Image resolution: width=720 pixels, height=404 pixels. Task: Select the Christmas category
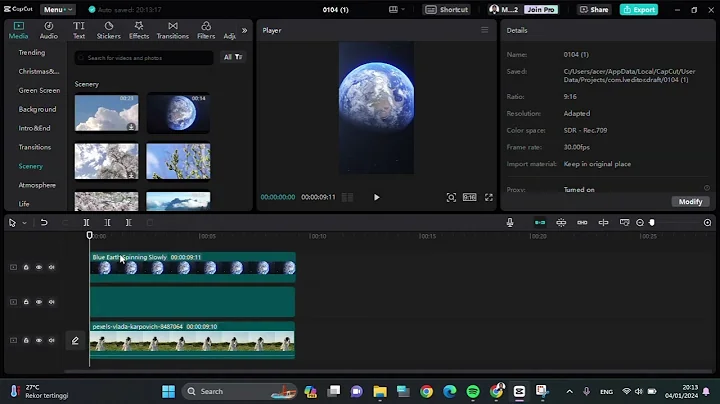(x=39, y=71)
